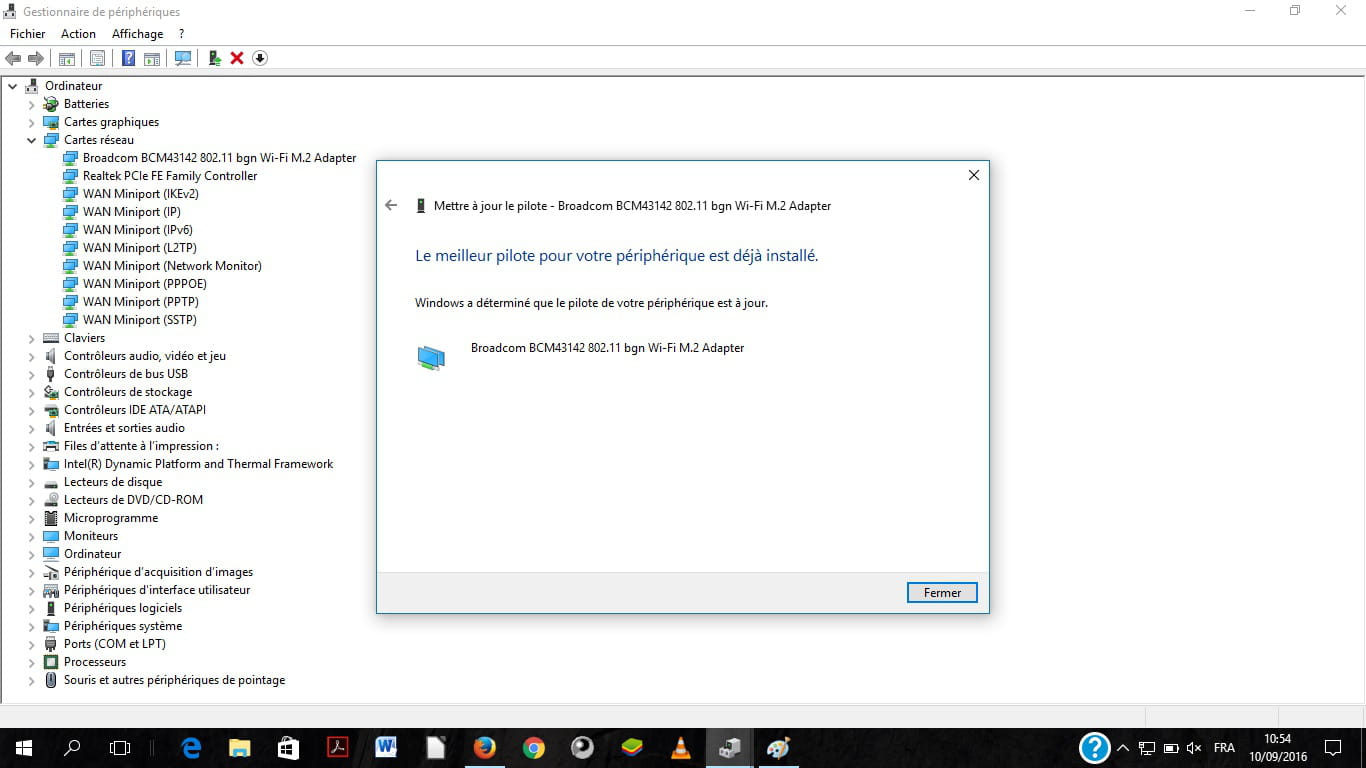Expand Contrôleurs de bus USB
1366x768 pixels.
tap(32, 374)
